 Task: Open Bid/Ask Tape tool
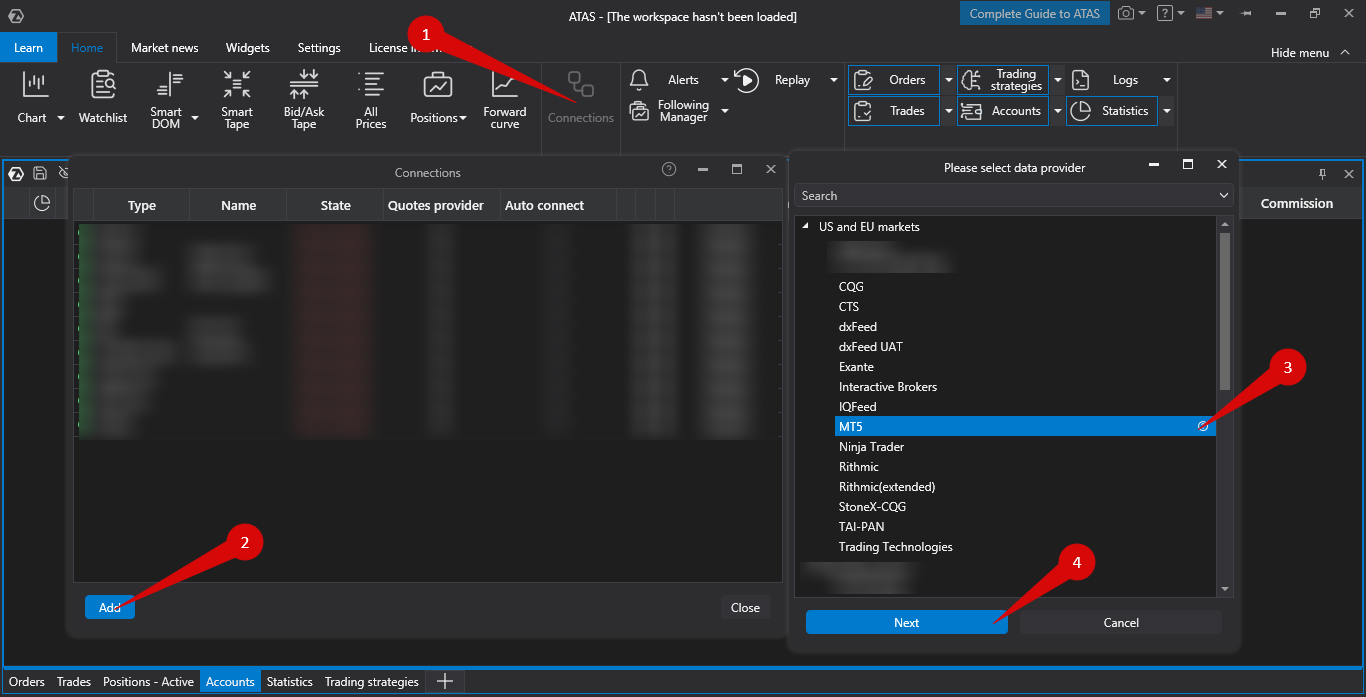pos(304,99)
